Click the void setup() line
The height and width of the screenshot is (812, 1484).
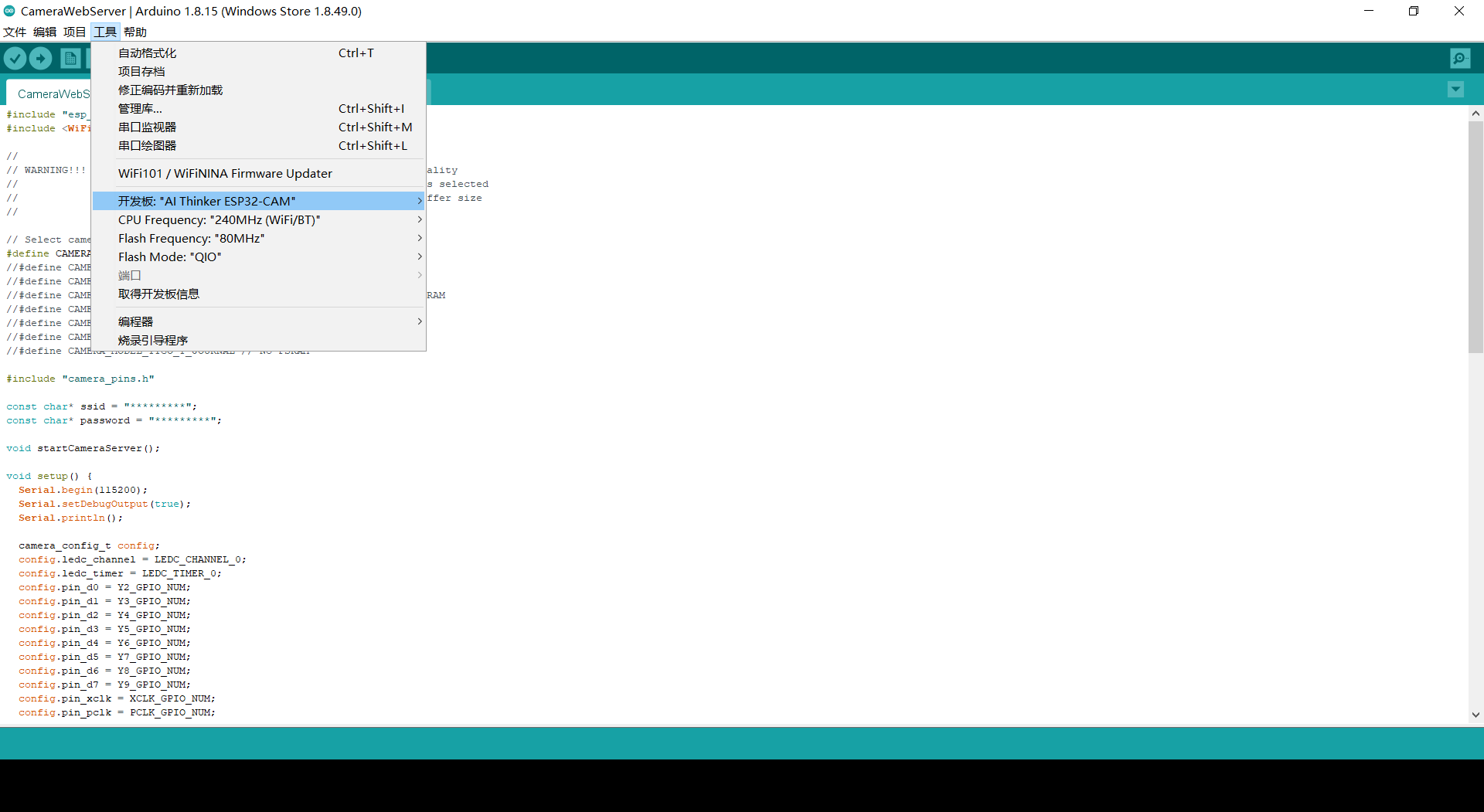49,476
